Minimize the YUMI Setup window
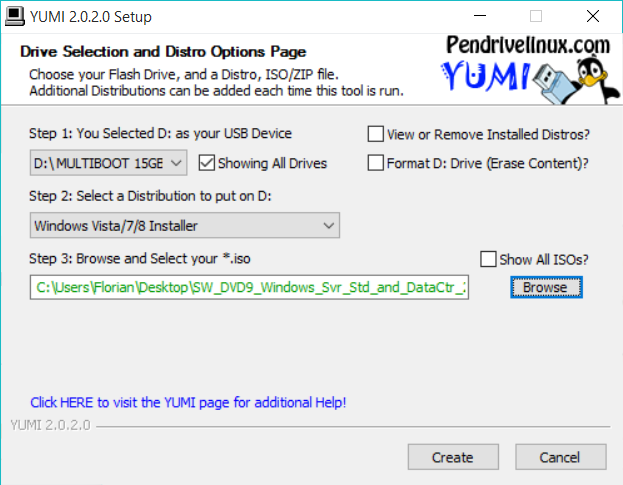Image resolution: width=623 pixels, height=485 pixels. tap(480, 16)
